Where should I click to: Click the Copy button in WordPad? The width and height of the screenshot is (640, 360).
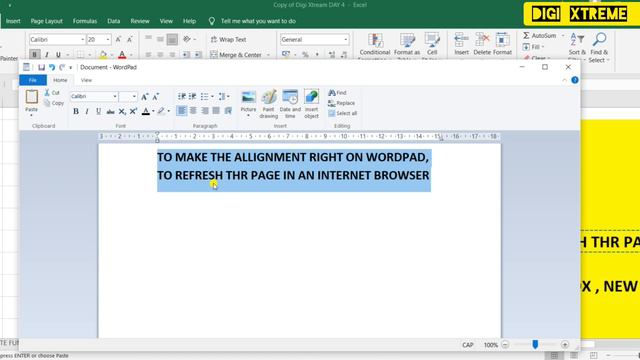tap(54, 103)
